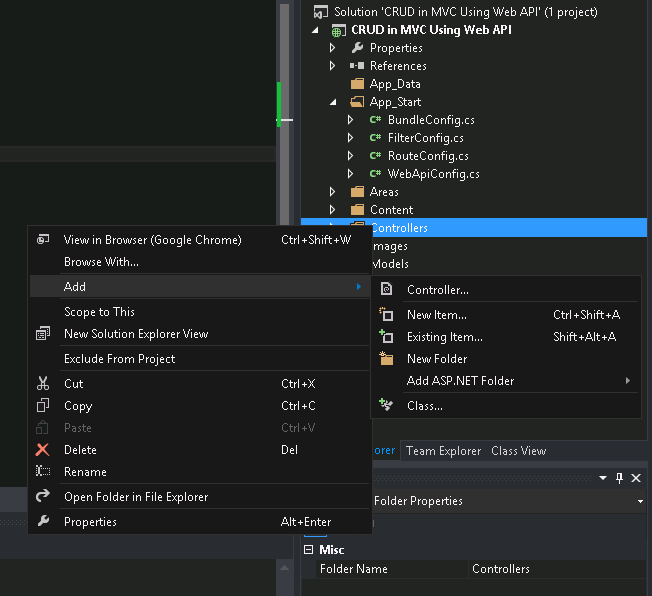652x596 pixels.
Task: Click the web project globe icon
Action: (x=338, y=30)
